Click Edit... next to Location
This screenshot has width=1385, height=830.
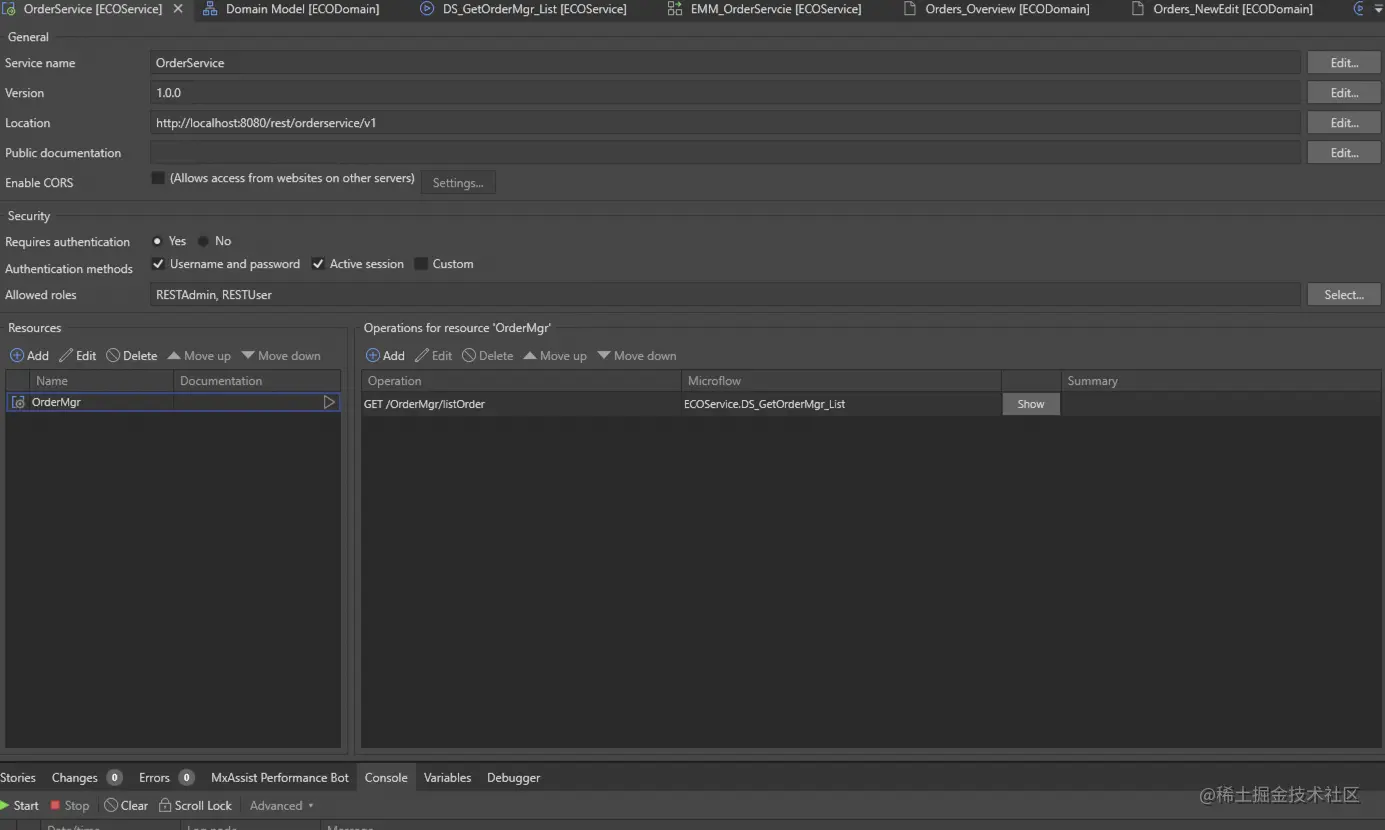pyautogui.click(x=1344, y=123)
